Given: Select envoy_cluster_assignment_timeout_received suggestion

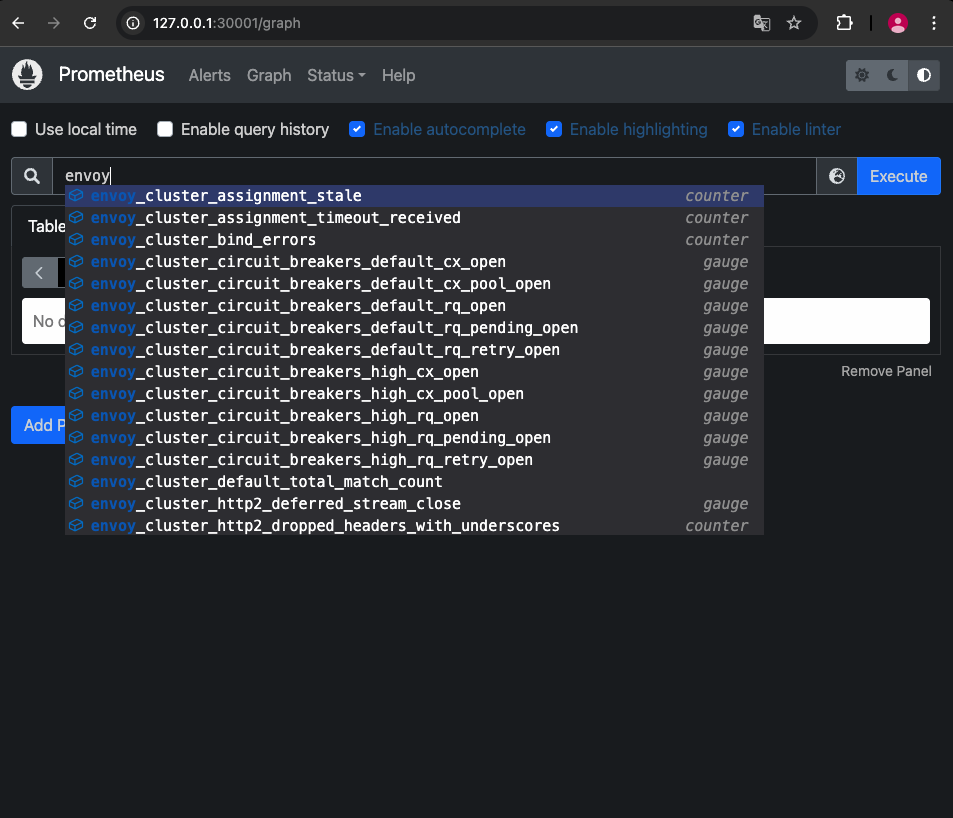Looking at the screenshot, I should [414, 218].
